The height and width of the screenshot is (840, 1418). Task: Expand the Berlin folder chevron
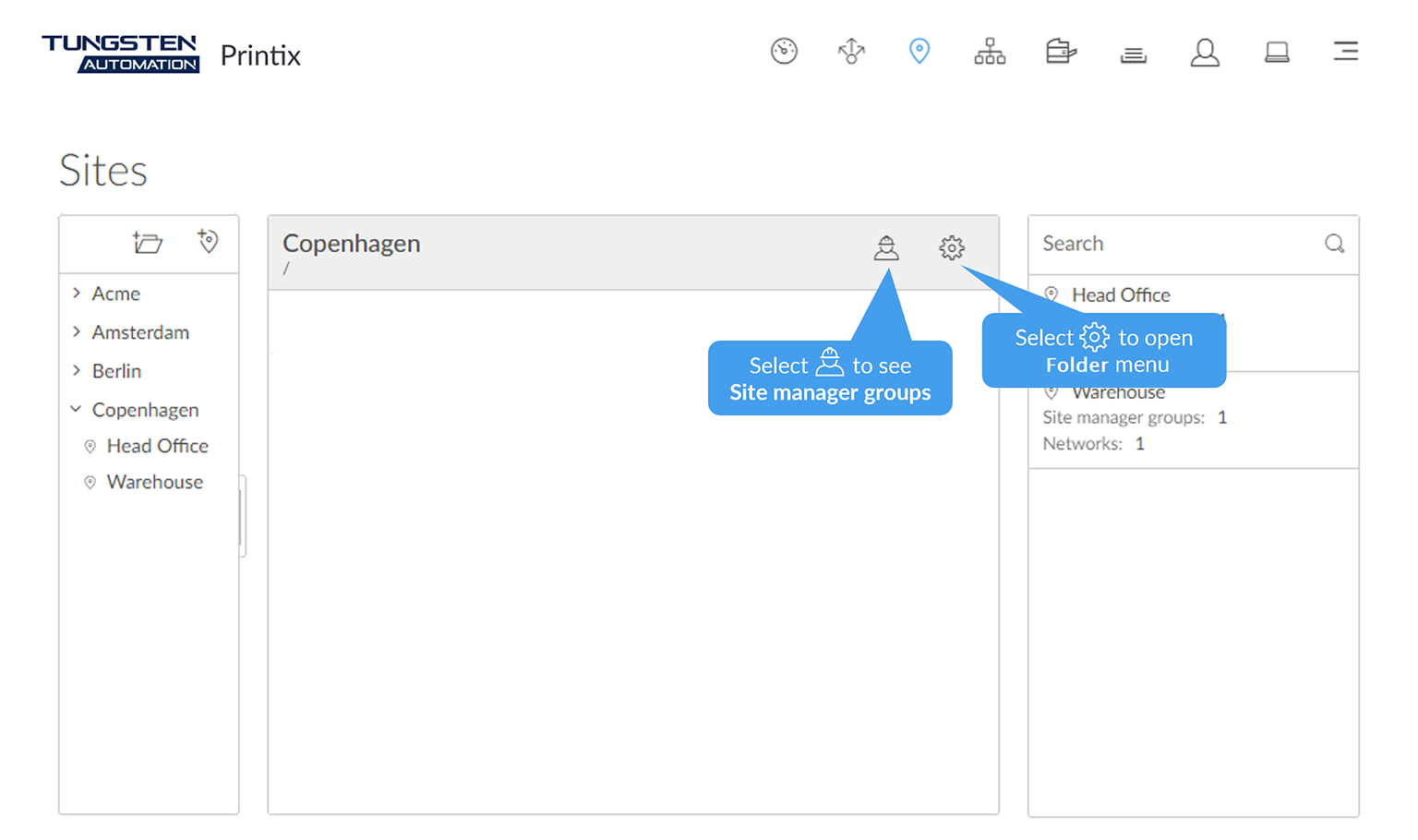(x=77, y=371)
